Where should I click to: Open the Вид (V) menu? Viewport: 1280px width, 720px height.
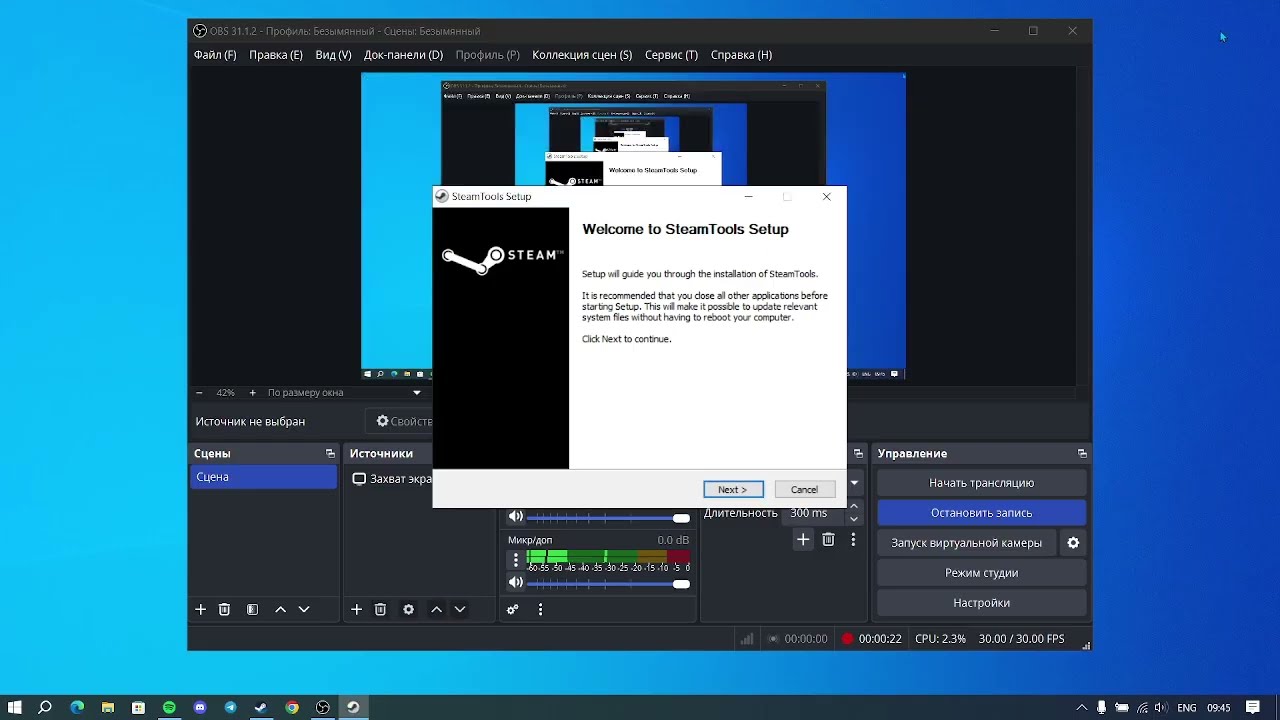pos(333,55)
